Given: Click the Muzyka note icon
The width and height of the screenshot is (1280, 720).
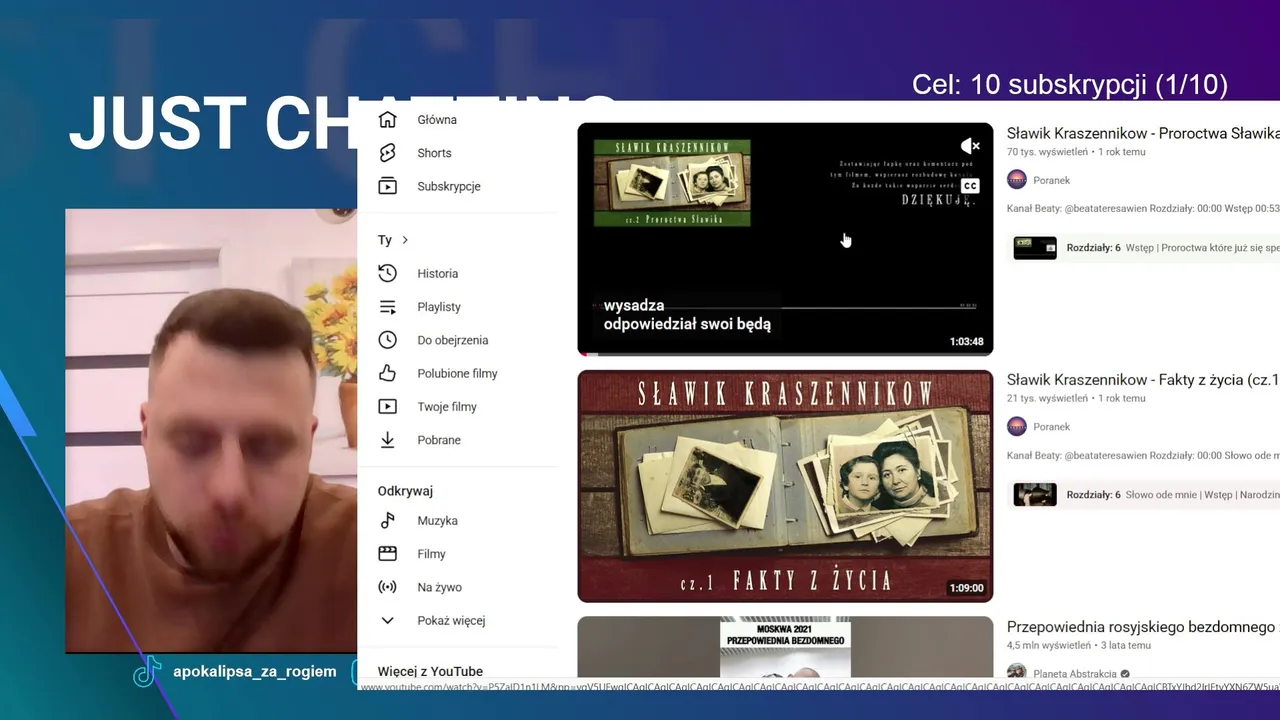Looking at the screenshot, I should [x=388, y=521].
